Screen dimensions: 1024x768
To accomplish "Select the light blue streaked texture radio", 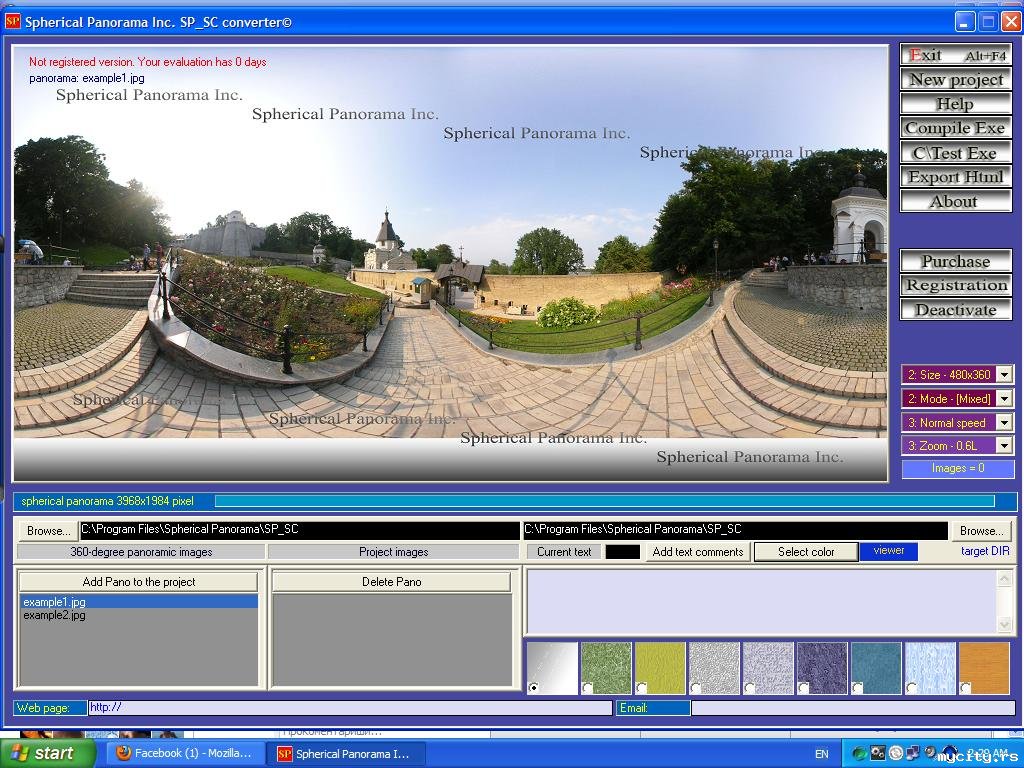I will (912, 687).
